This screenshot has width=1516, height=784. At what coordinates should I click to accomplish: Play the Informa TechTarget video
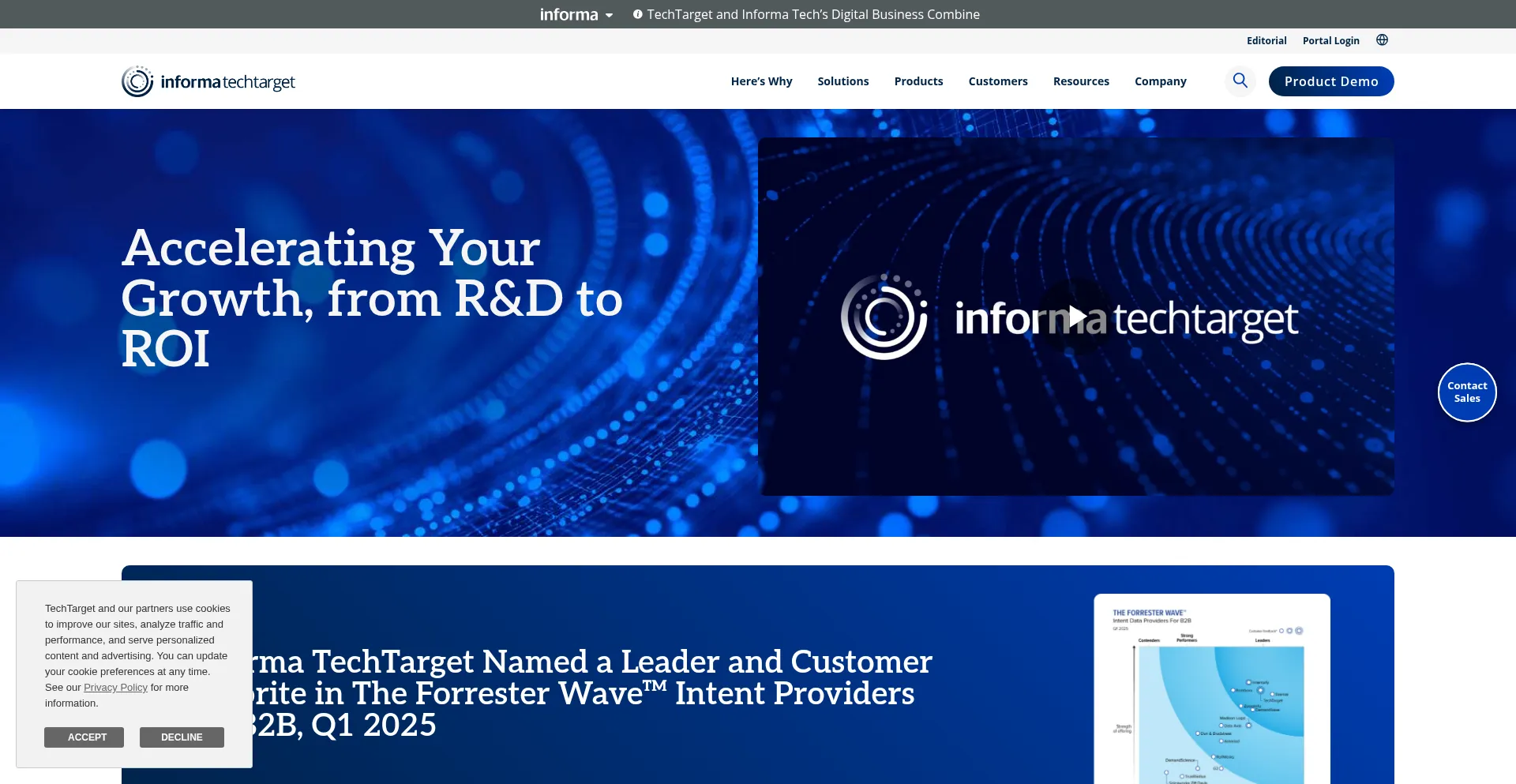1075,317
